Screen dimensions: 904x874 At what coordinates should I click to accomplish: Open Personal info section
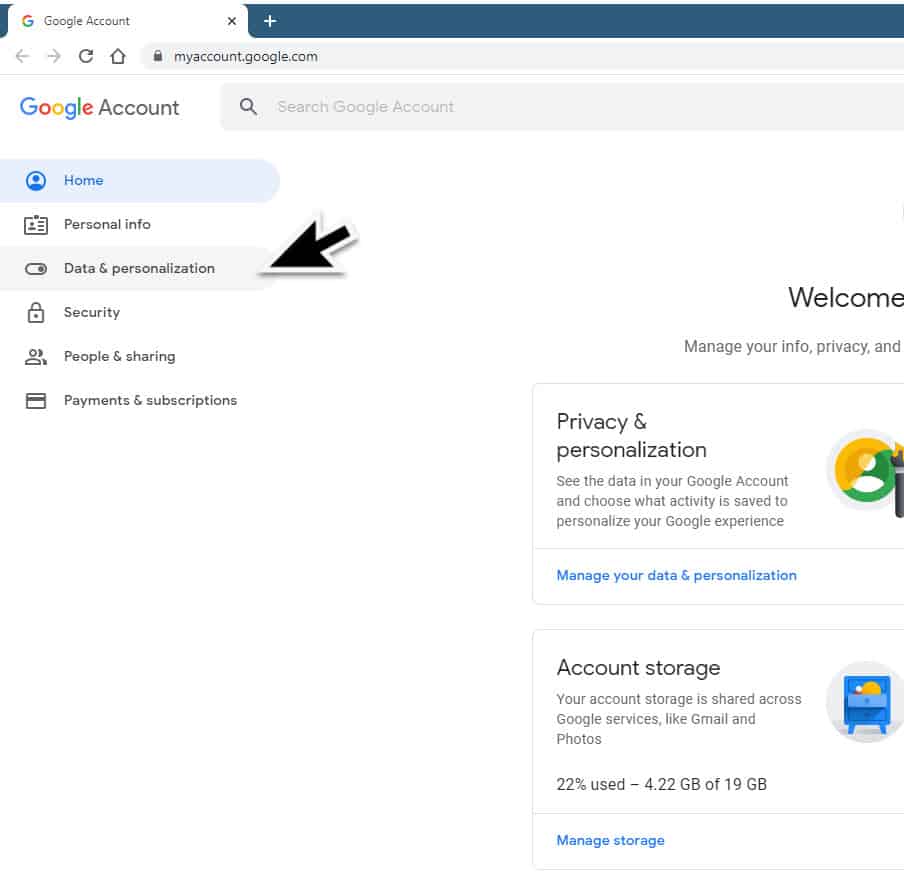click(x=140, y=224)
